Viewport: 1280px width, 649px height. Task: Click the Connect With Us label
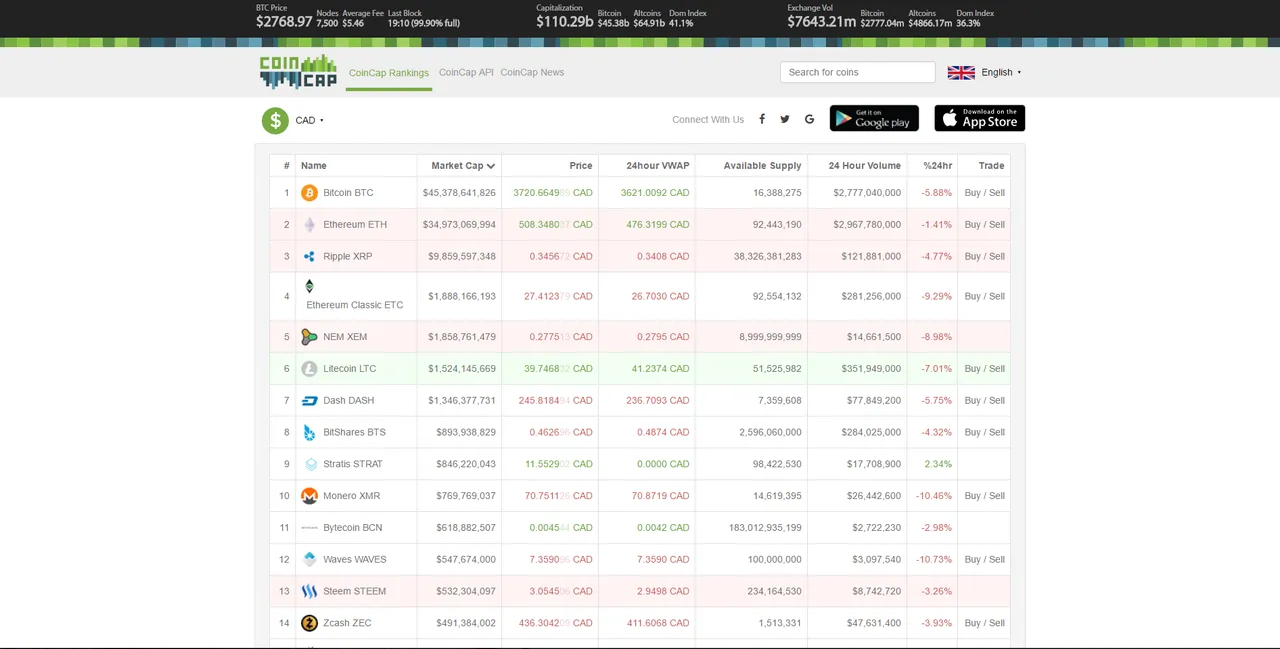708,120
